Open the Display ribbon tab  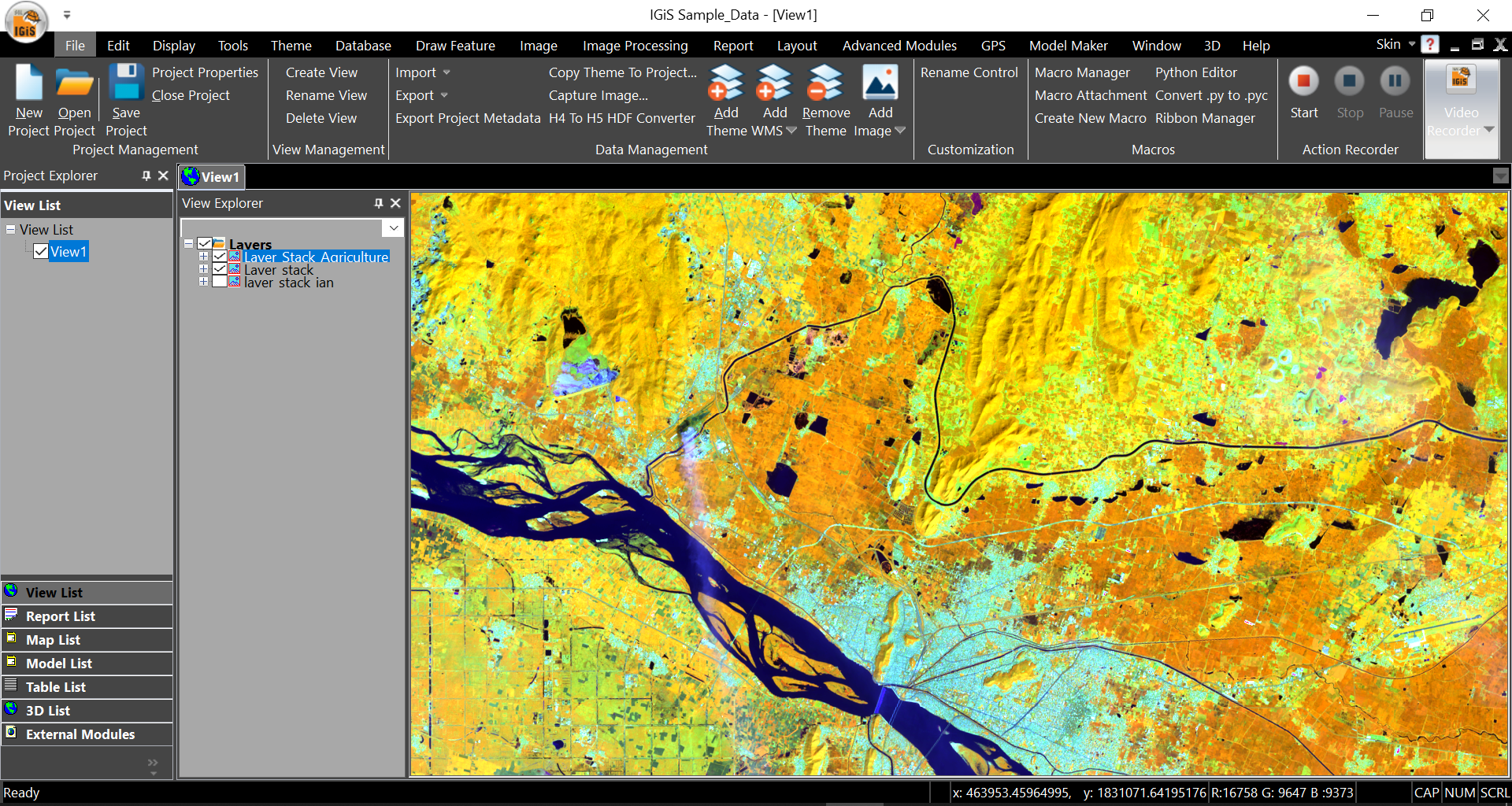(174, 46)
